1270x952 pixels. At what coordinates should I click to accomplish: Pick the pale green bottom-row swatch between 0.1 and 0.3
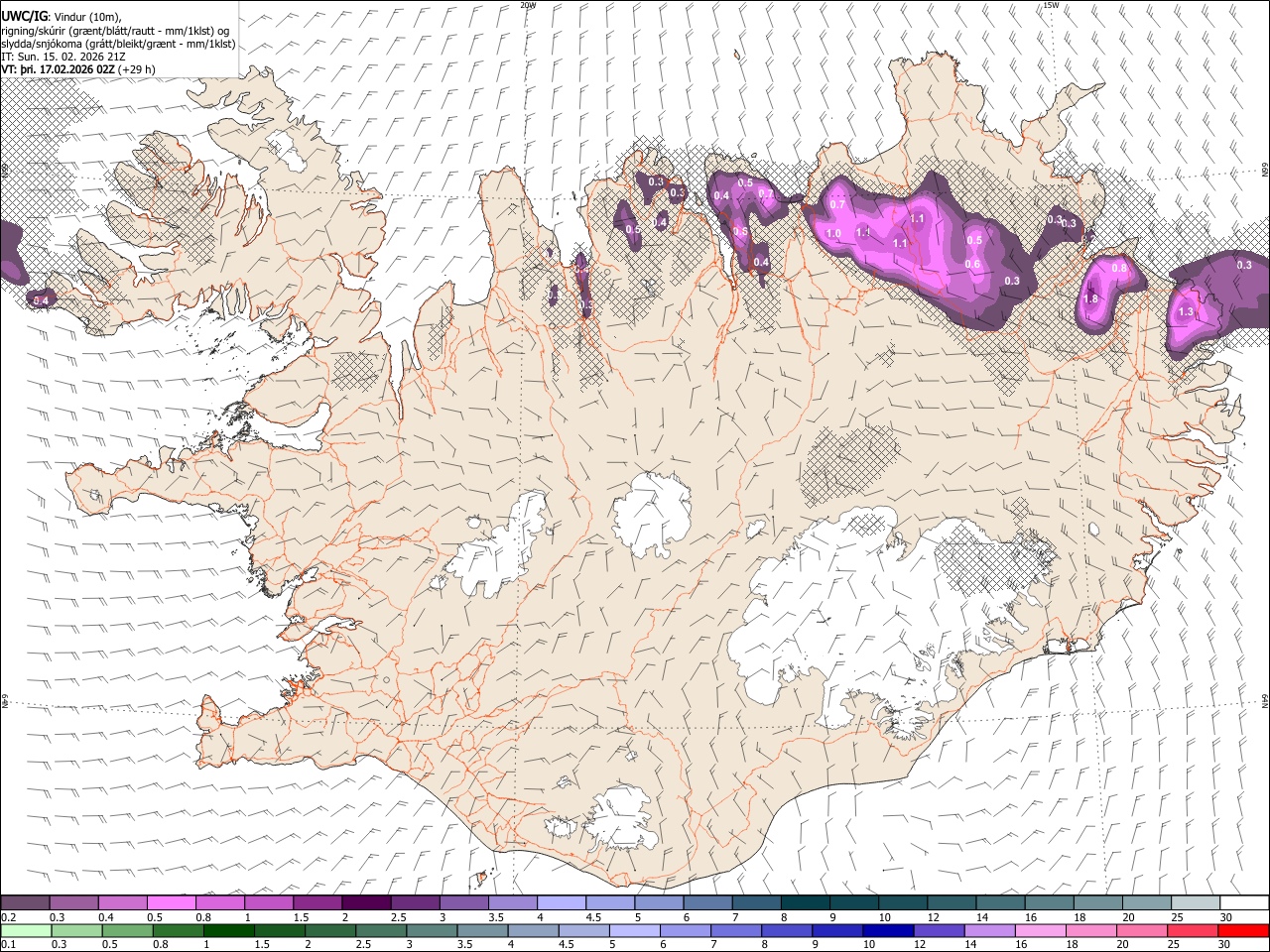[25, 930]
